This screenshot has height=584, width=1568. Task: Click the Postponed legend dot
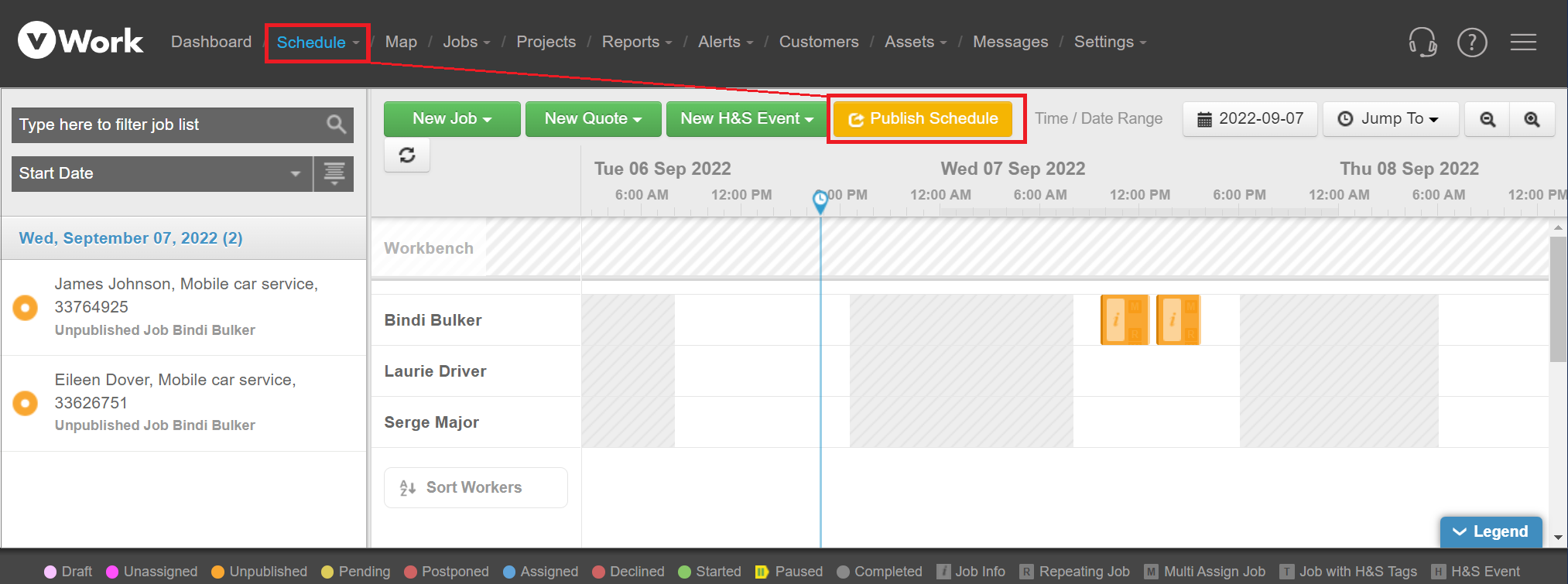click(x=410, y=572)
